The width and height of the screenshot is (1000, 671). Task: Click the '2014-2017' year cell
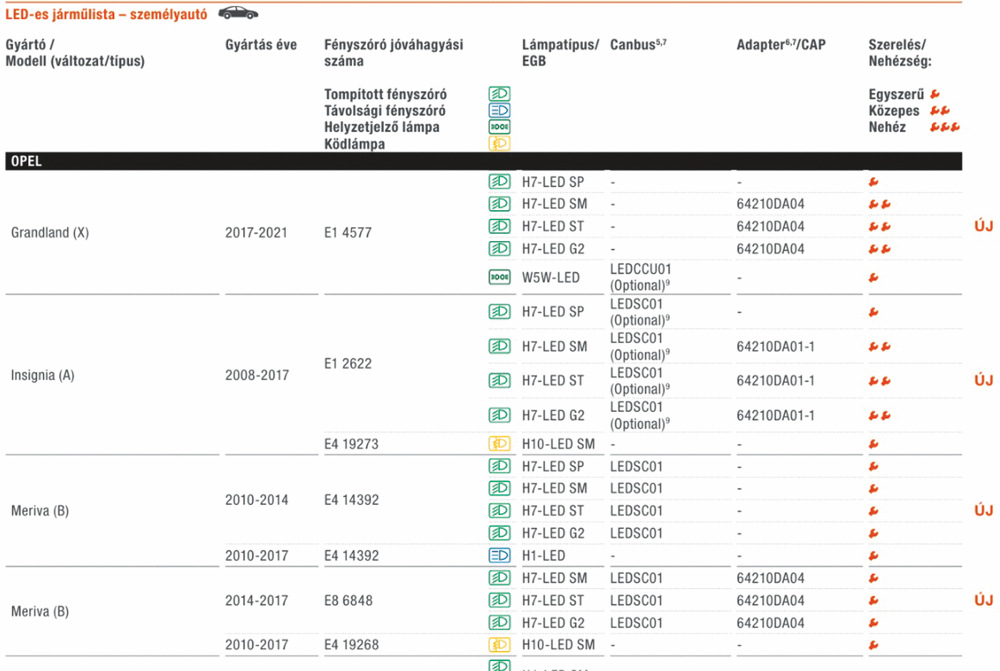pyautogui.click(x=256, y=600)
